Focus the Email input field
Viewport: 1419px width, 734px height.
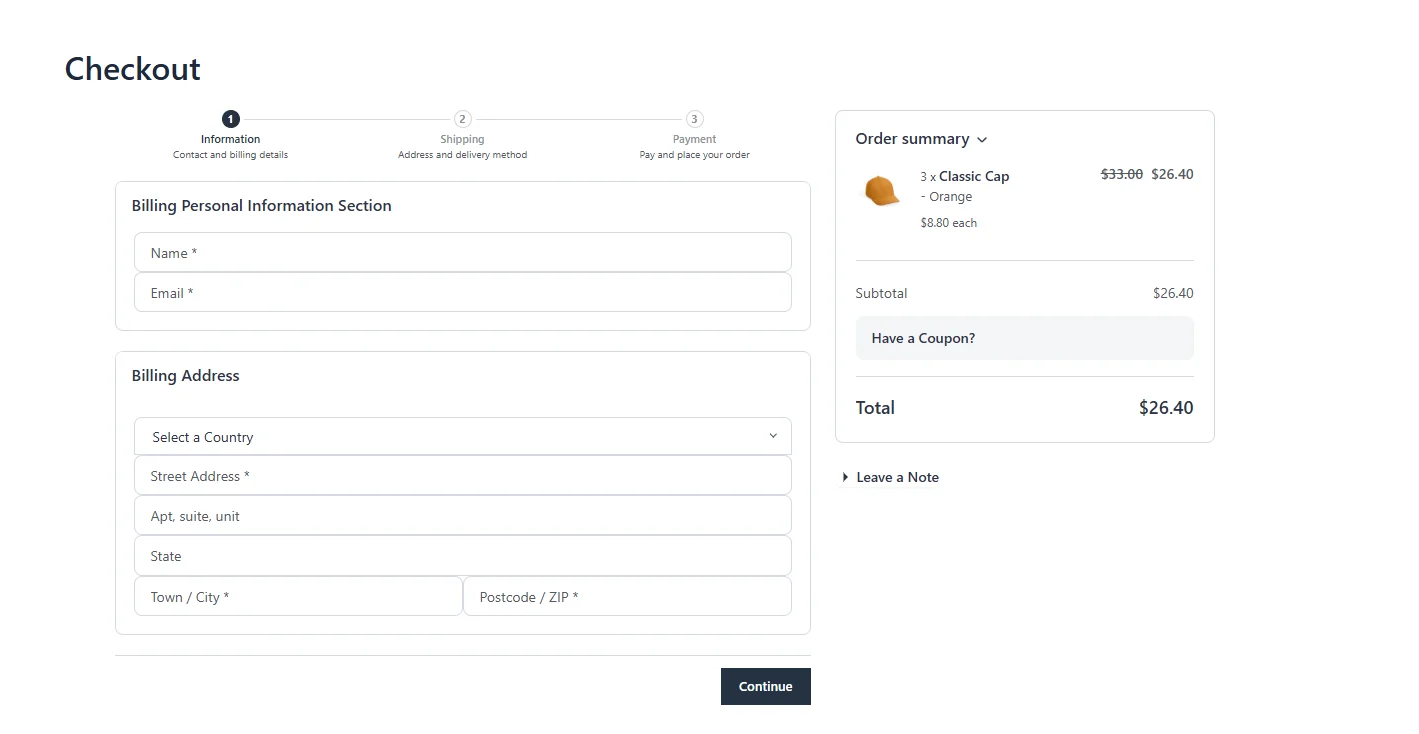pyautogui.click(x=463, y=293)
